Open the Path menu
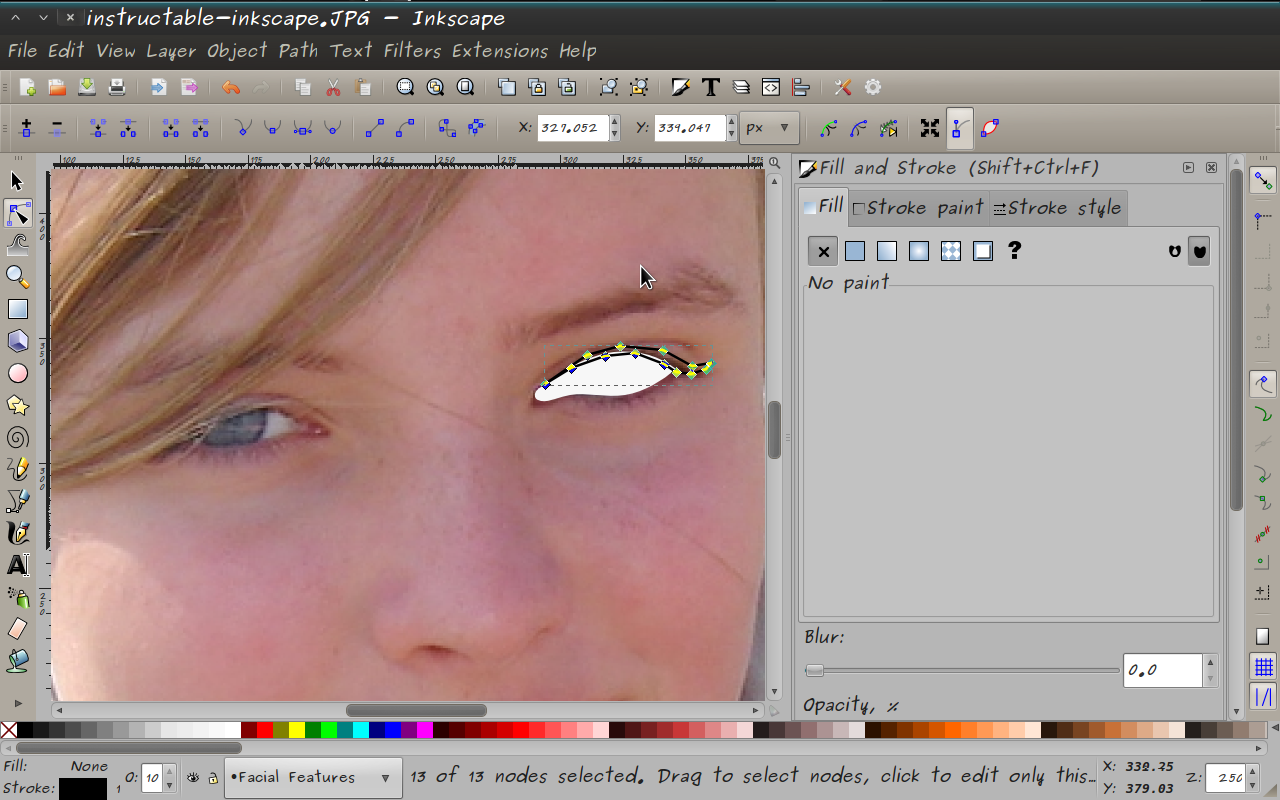 (x=298, y=51)
